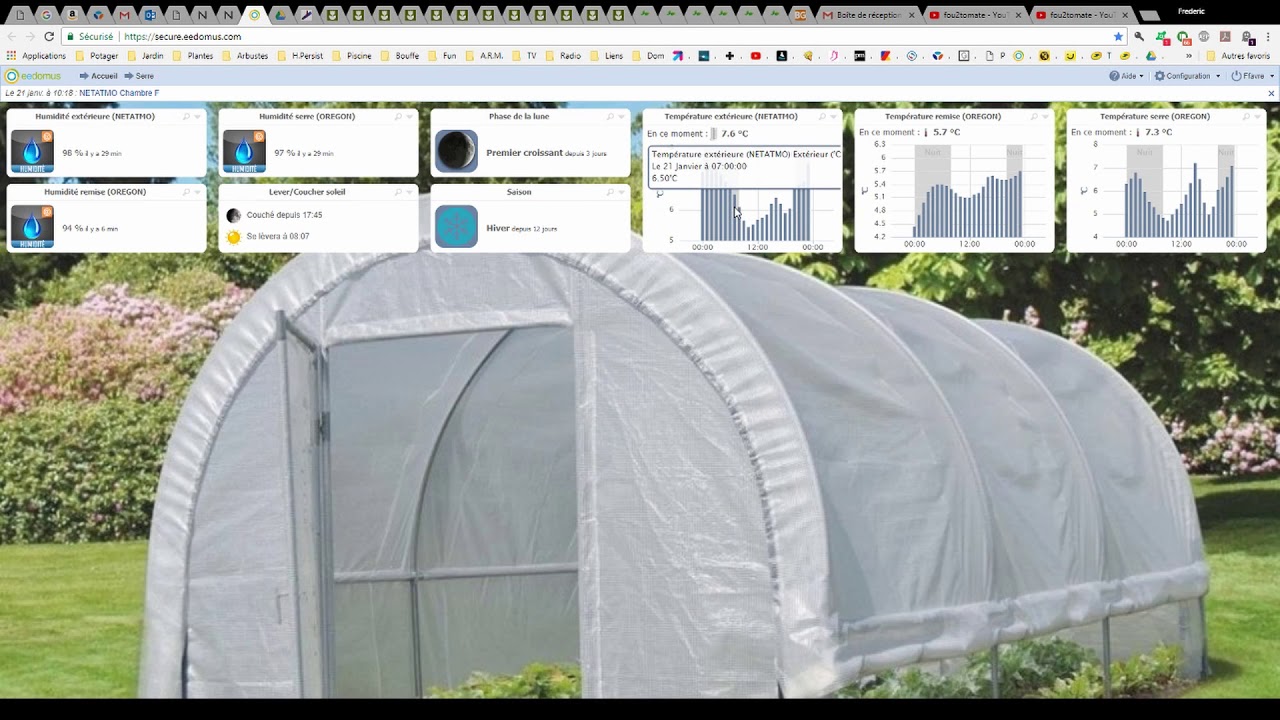Click the snowflake season icon for Hiver
1280x720 pixels.
click(456, 227)
